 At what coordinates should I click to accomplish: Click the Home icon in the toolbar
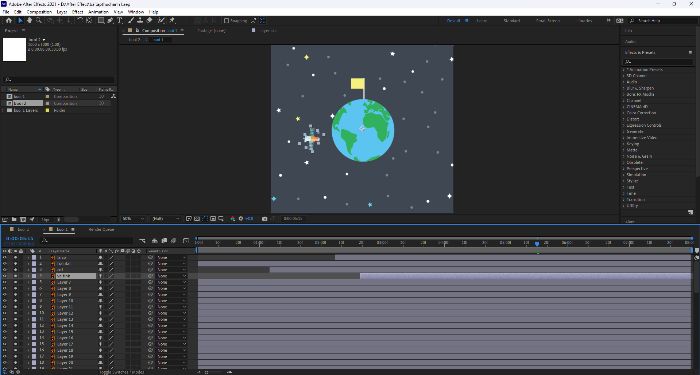pyautogui.click(x=8, y=21)
